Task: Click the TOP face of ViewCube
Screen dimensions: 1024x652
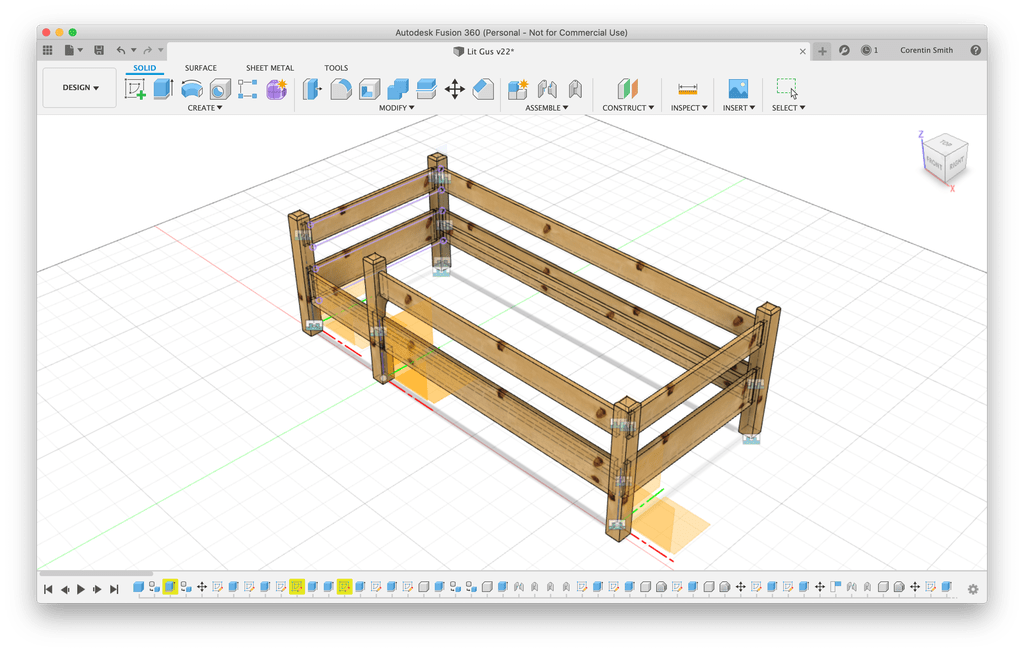Action: pyautogui.click(x=946, y=143)
